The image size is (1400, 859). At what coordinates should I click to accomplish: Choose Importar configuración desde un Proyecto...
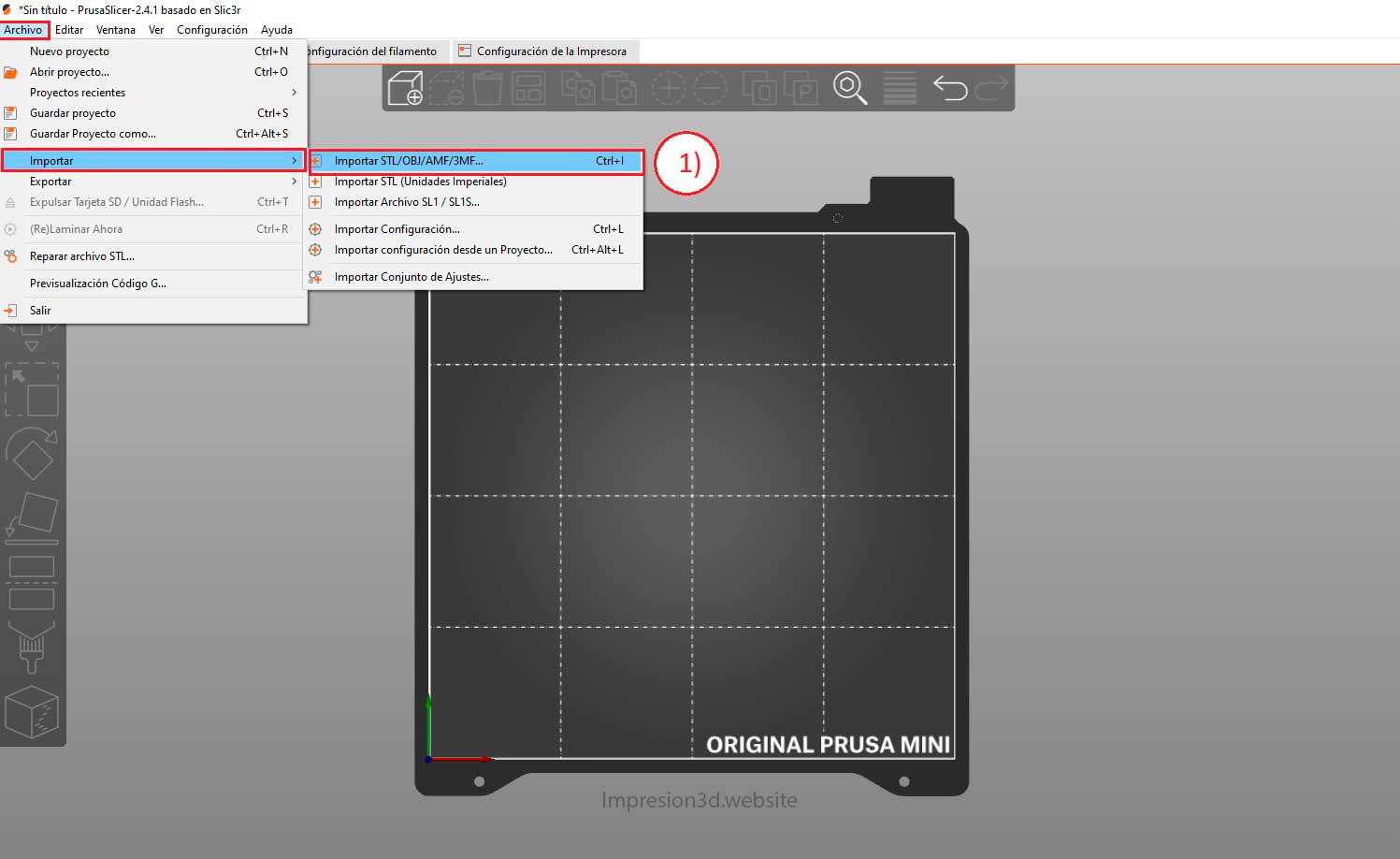[x=476, y=250]
